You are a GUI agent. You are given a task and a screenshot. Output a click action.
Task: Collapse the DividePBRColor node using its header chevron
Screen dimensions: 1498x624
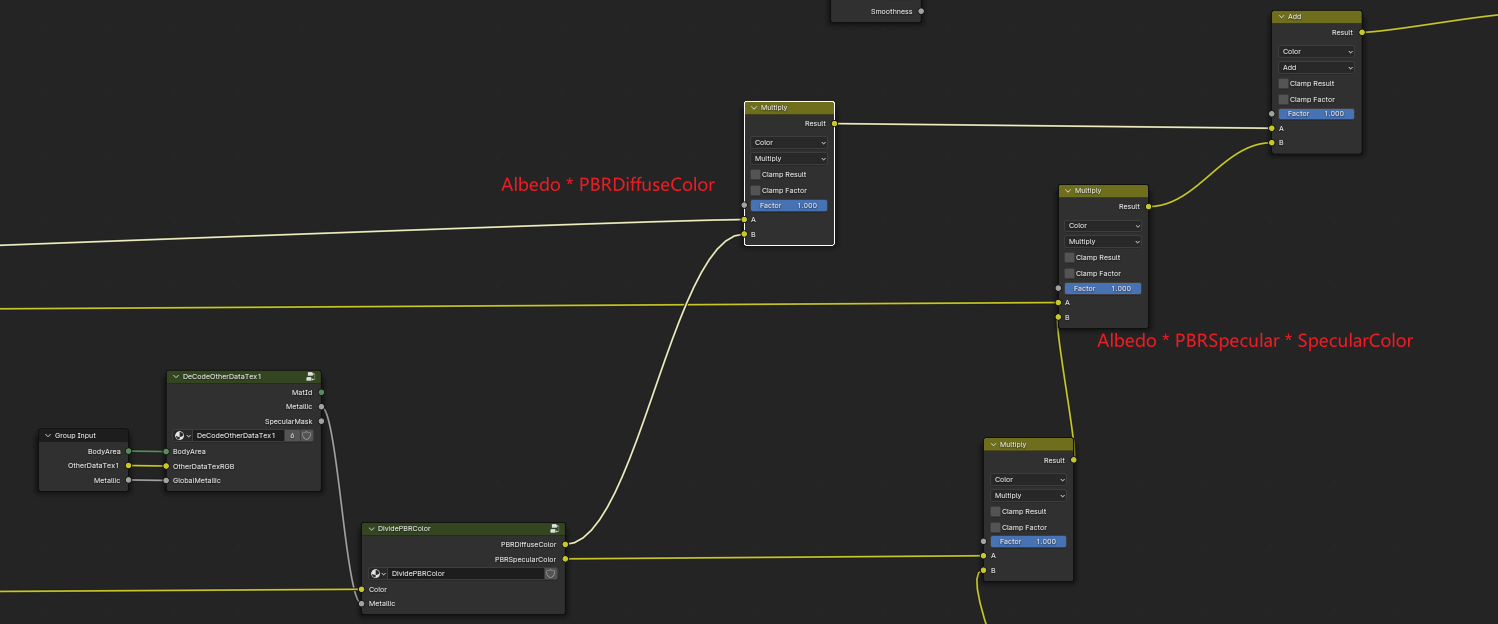[x=370, y=528]
